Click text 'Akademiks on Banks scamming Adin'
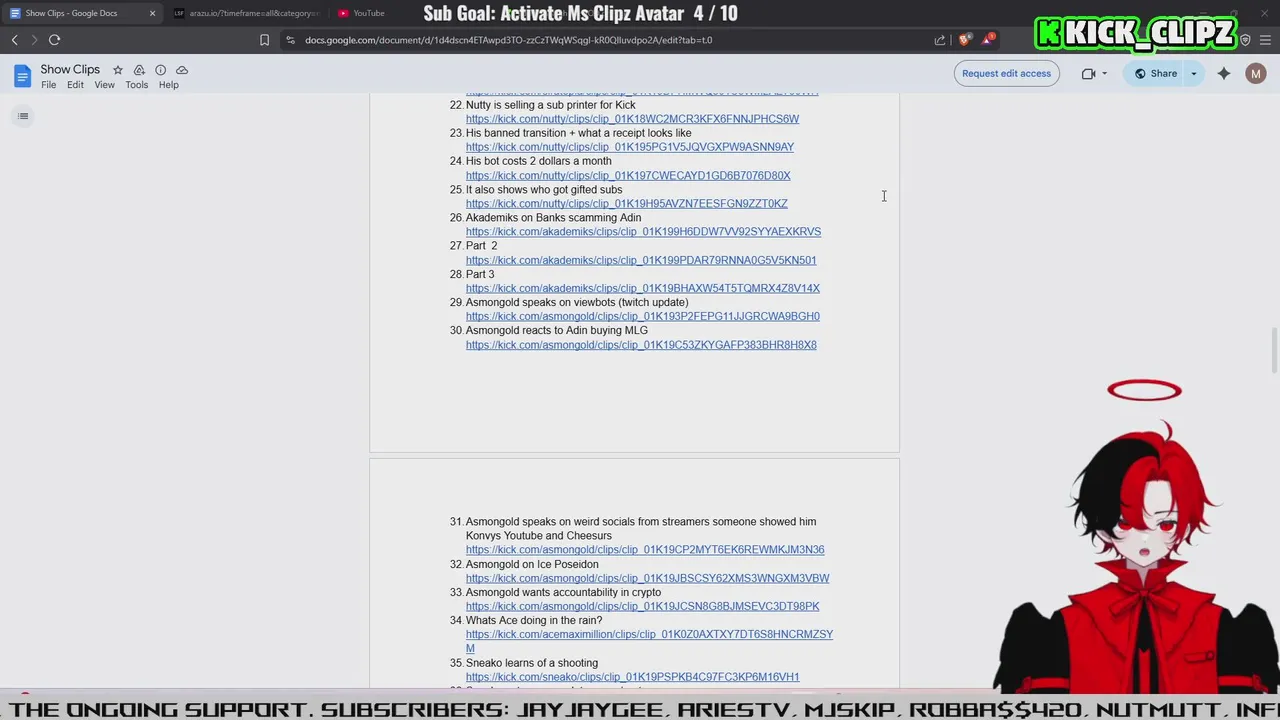 point(553,217)
